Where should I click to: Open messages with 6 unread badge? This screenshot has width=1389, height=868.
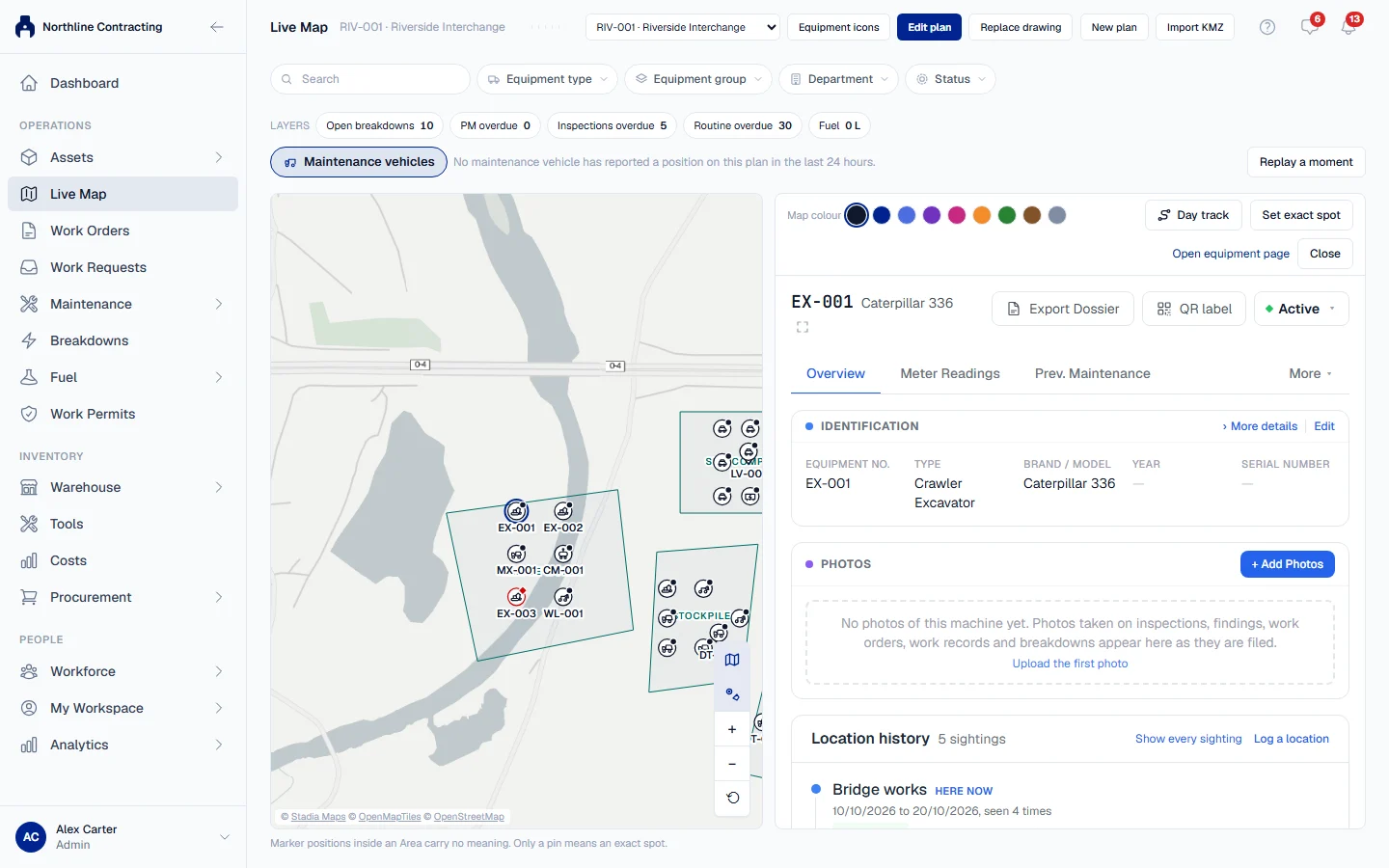pos(1310,27)
